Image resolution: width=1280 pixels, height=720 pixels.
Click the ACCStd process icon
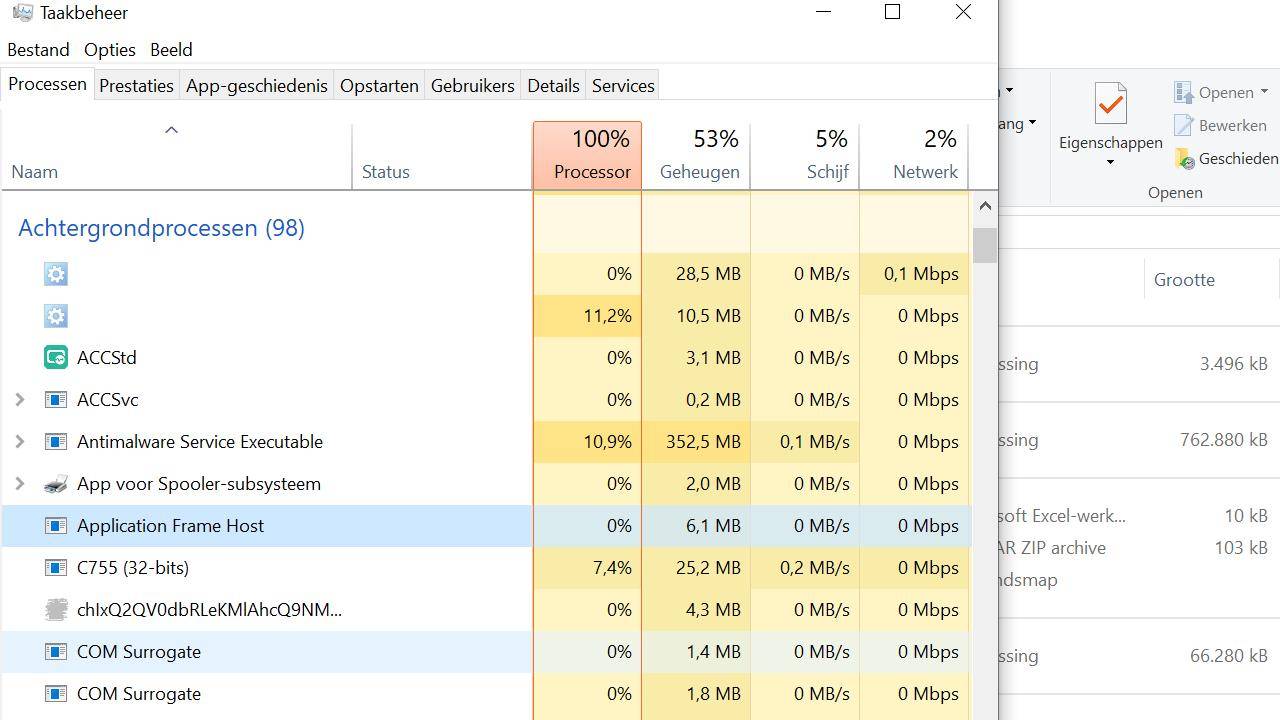click(55, 357)
